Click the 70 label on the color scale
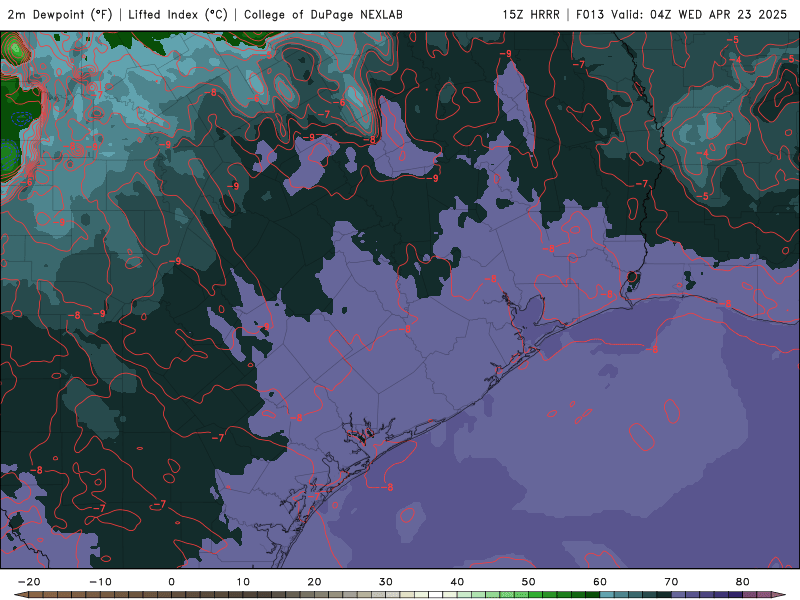Screen dimensions: 800x600 tap(671, 582)
